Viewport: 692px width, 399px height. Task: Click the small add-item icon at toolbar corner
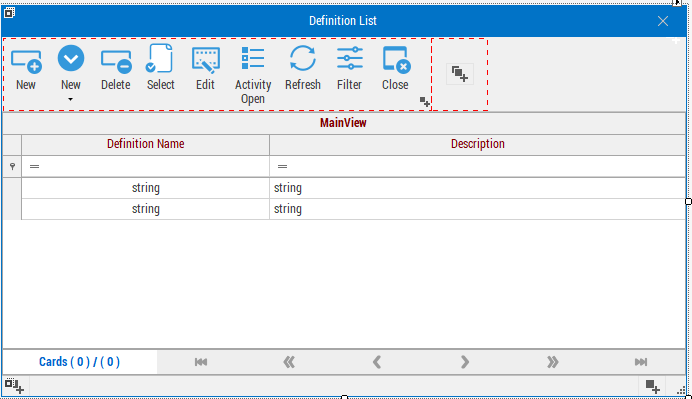coord(425,102)
